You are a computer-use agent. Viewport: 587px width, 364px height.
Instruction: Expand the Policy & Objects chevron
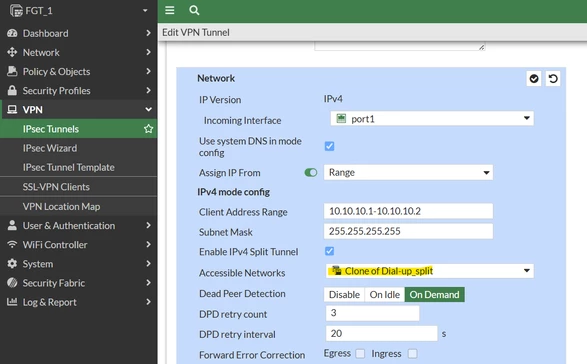point(149,71)
